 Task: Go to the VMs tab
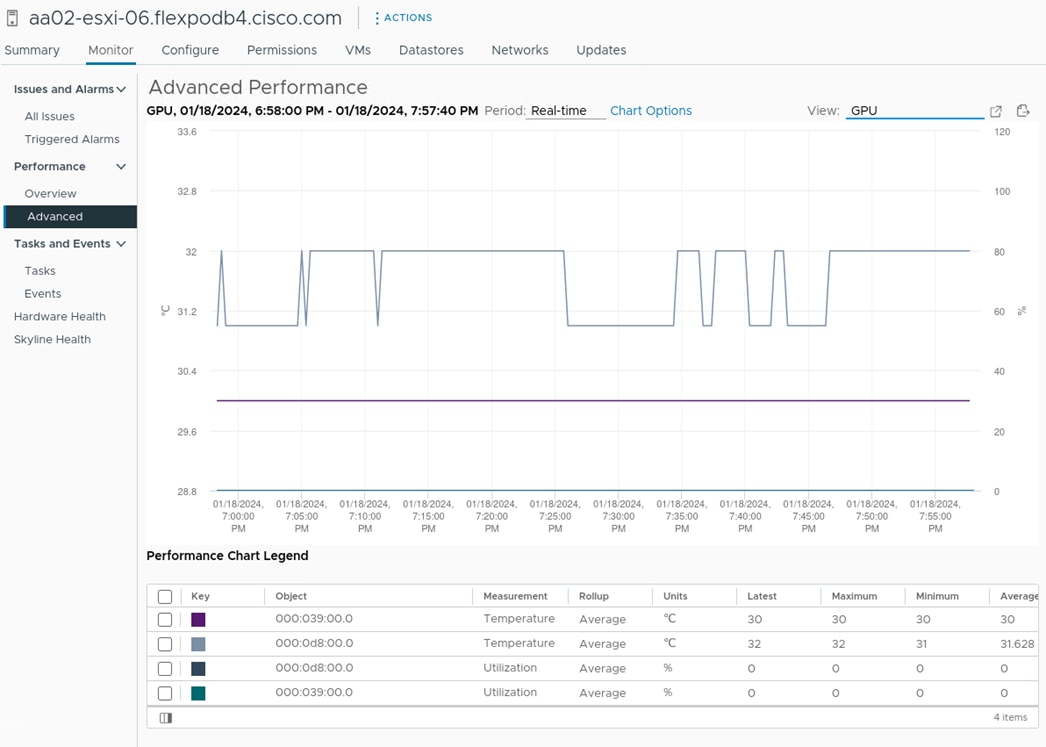click(x=358, y=50)
